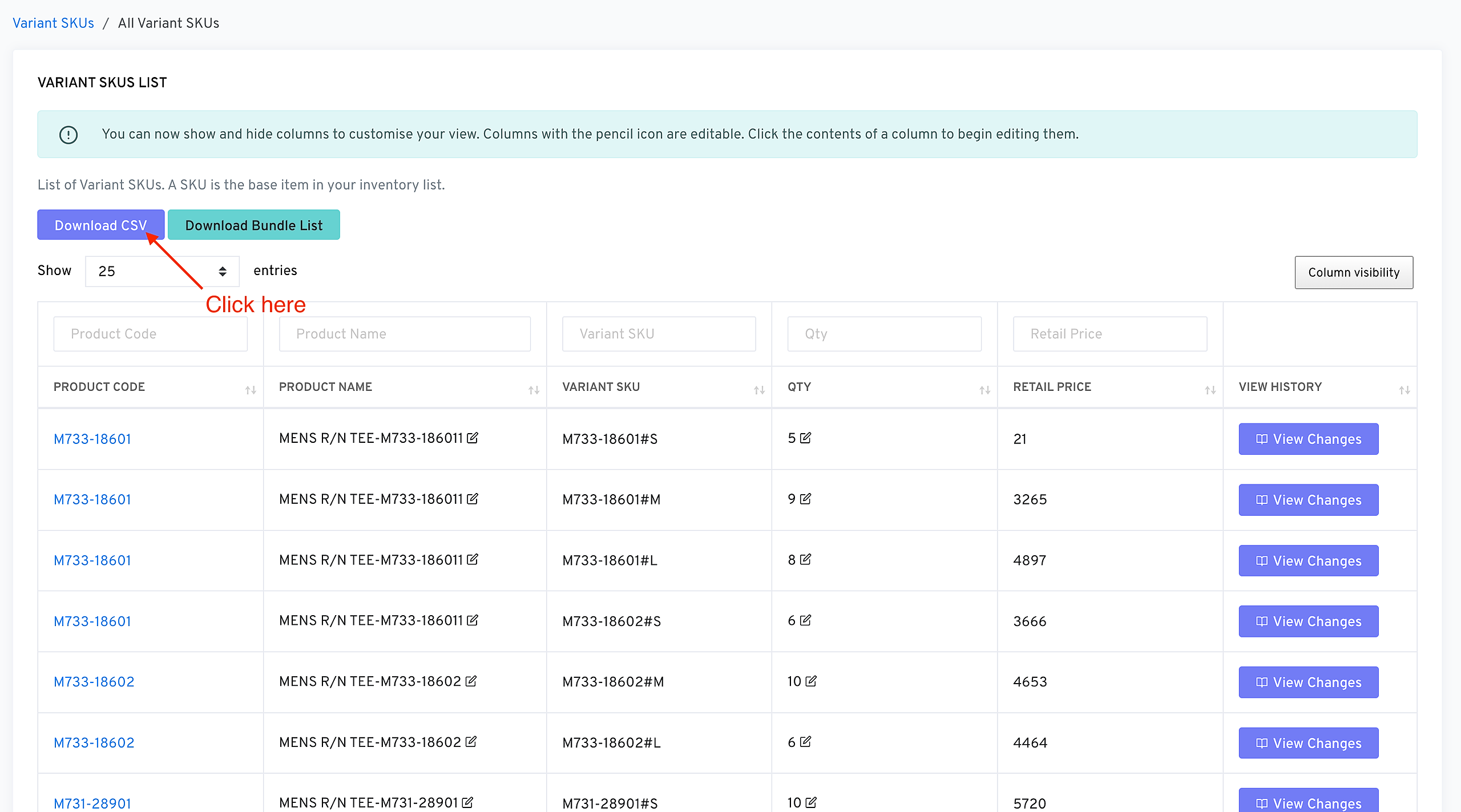
Task: Click into the Variant SKU search box
Action: pyautogui.click(x=659, y=334)
